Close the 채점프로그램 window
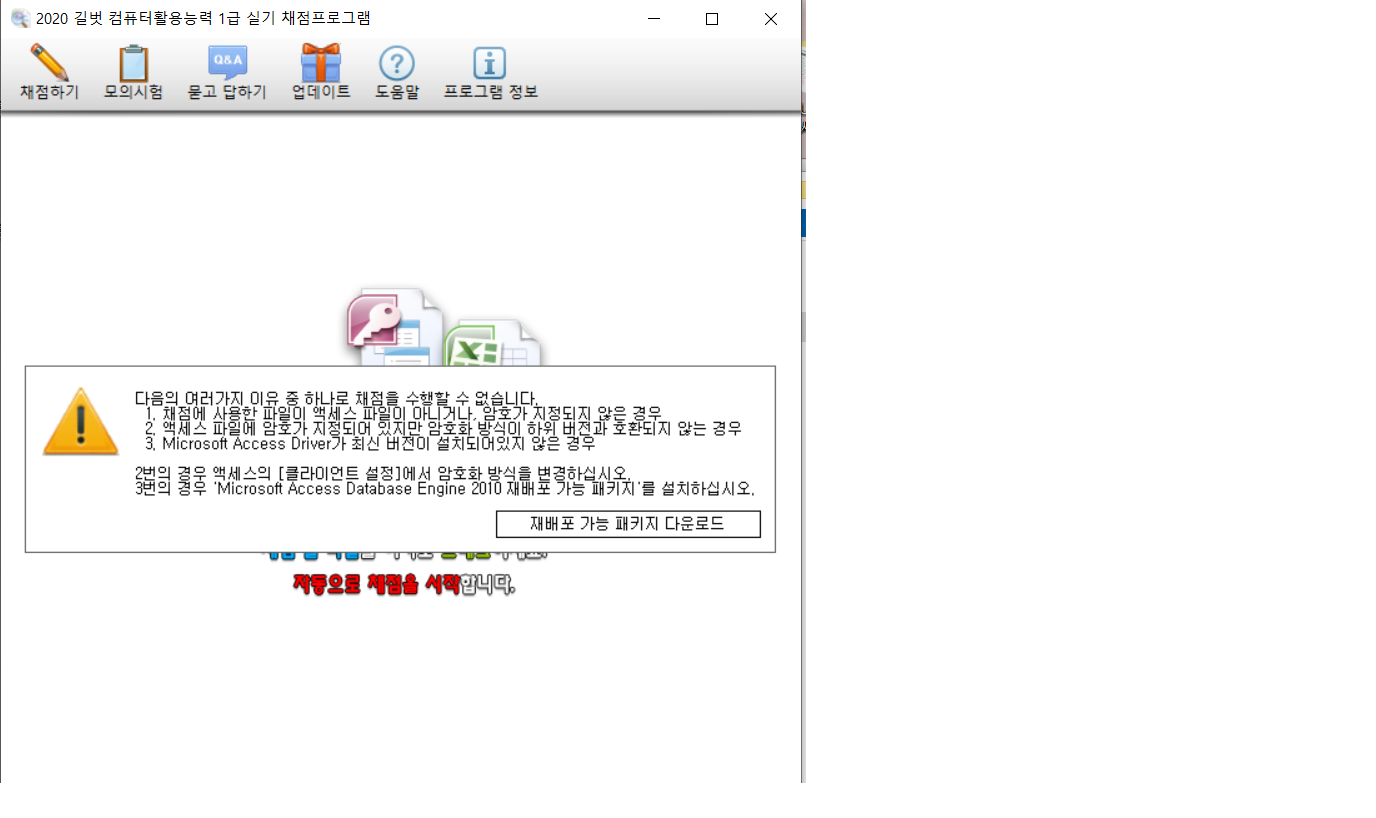The width and height of the screenshot is (1376, 818). [x=770, y=19]
